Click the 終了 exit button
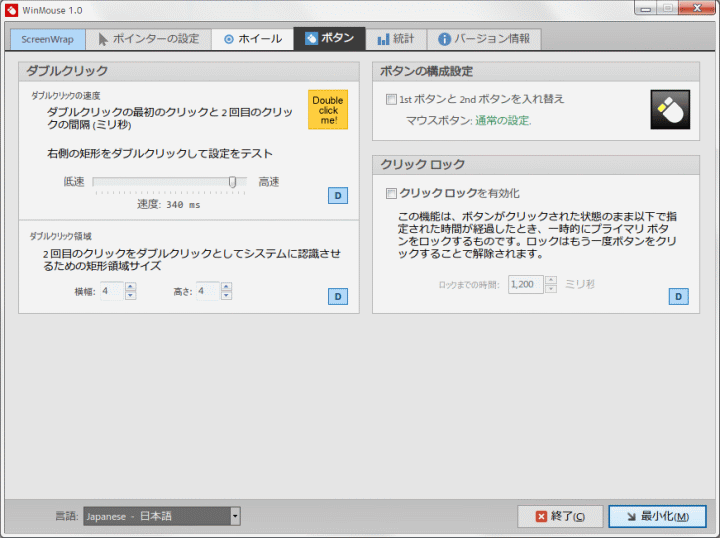 [560, 517]
